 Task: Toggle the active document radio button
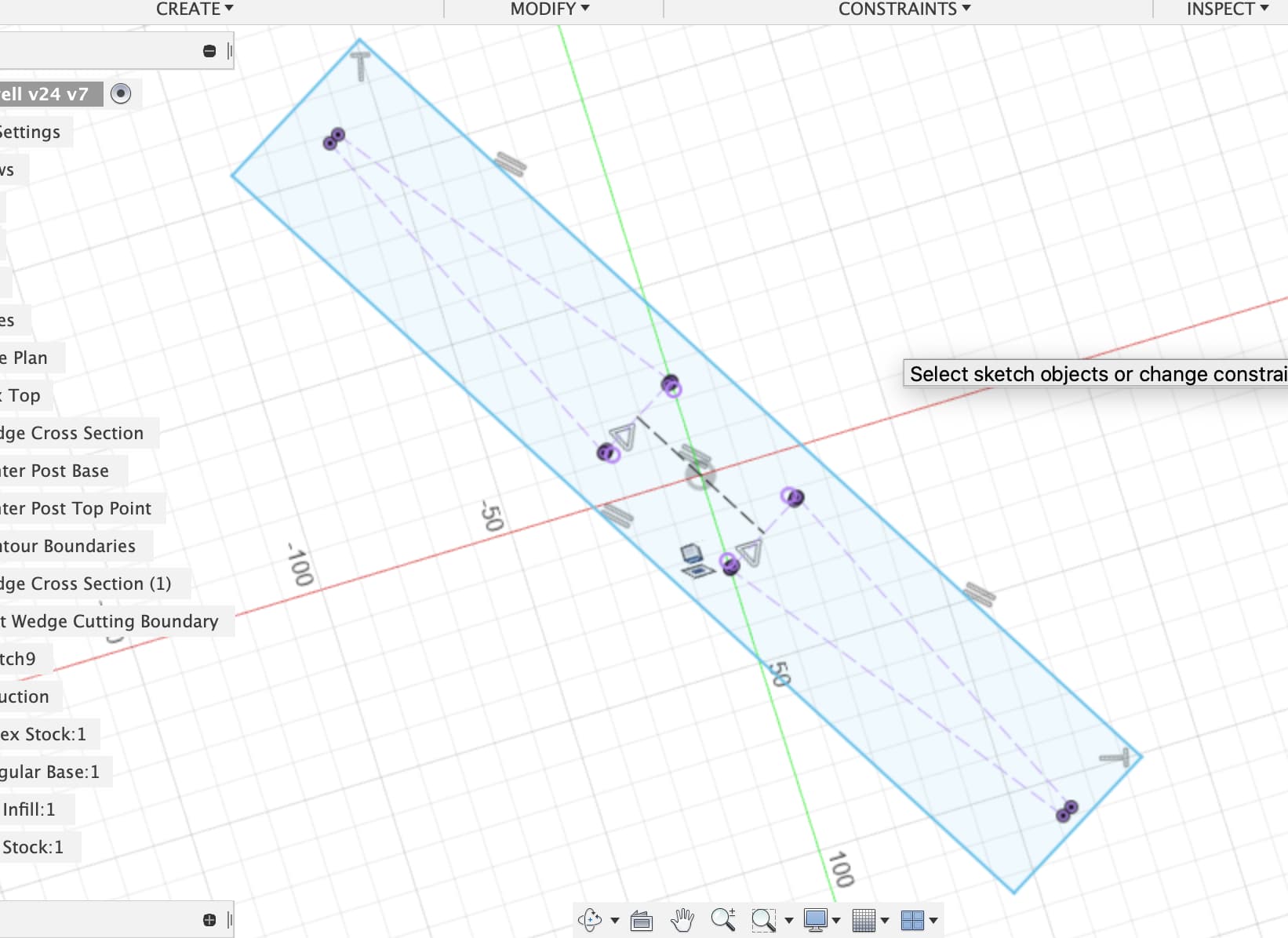(x=120, y=94)
